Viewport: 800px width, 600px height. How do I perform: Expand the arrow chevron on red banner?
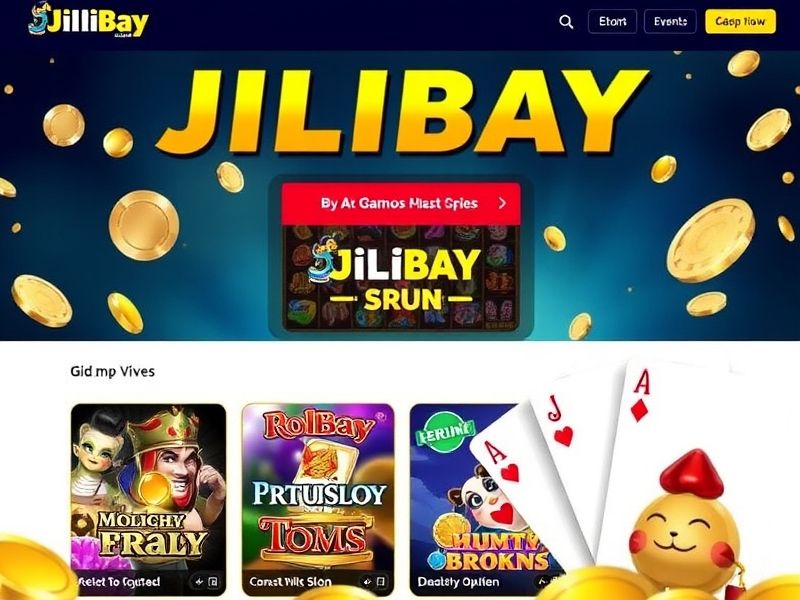[503, 203]
